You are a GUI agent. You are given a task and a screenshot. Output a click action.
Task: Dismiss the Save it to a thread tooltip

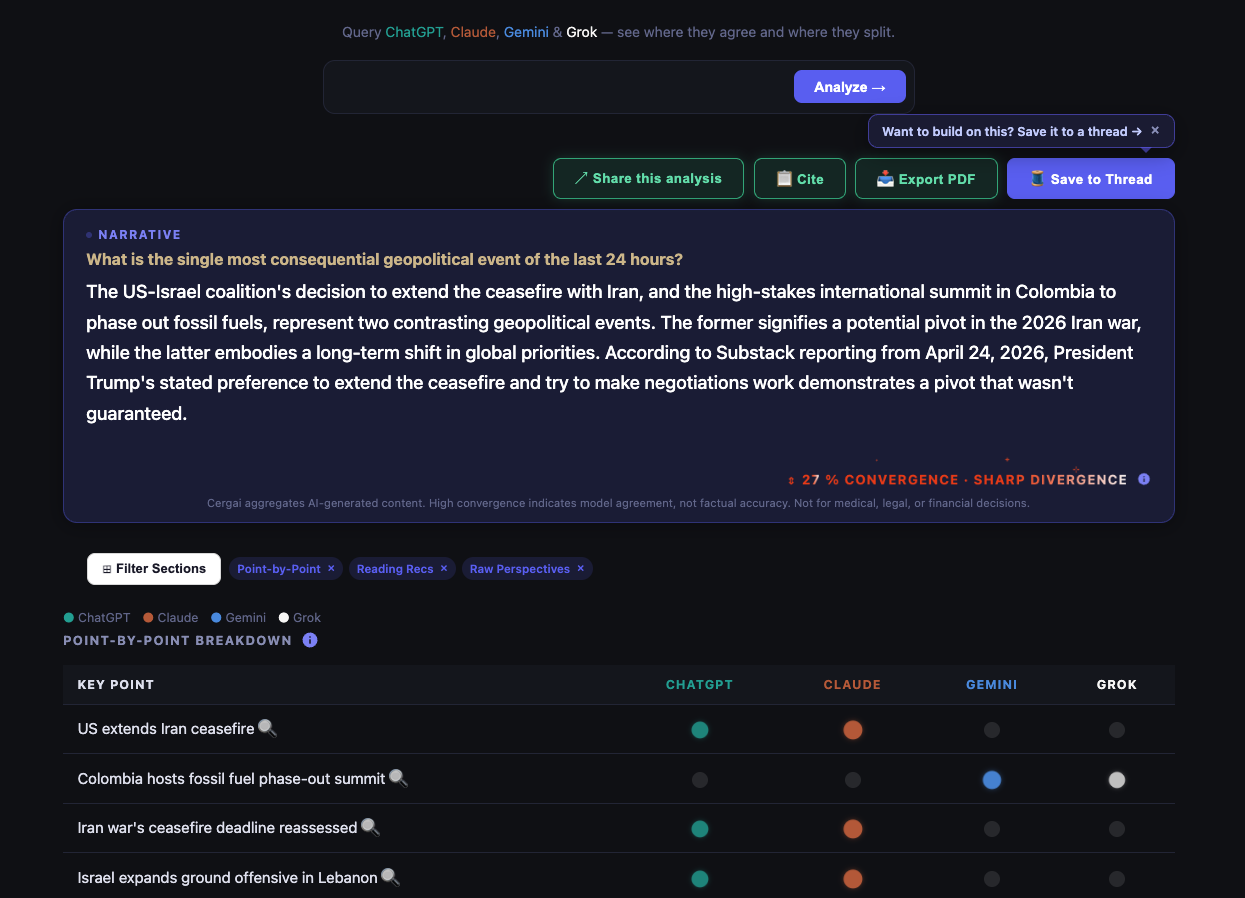(1155, 131)
